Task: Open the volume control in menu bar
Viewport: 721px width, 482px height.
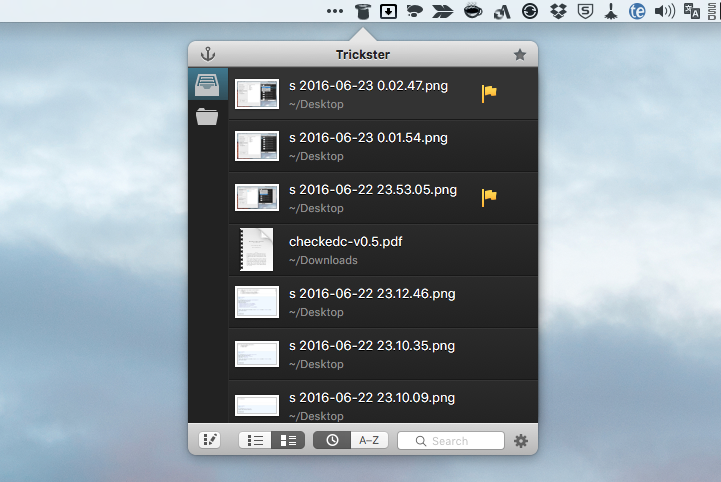Action: click(665, 11)
